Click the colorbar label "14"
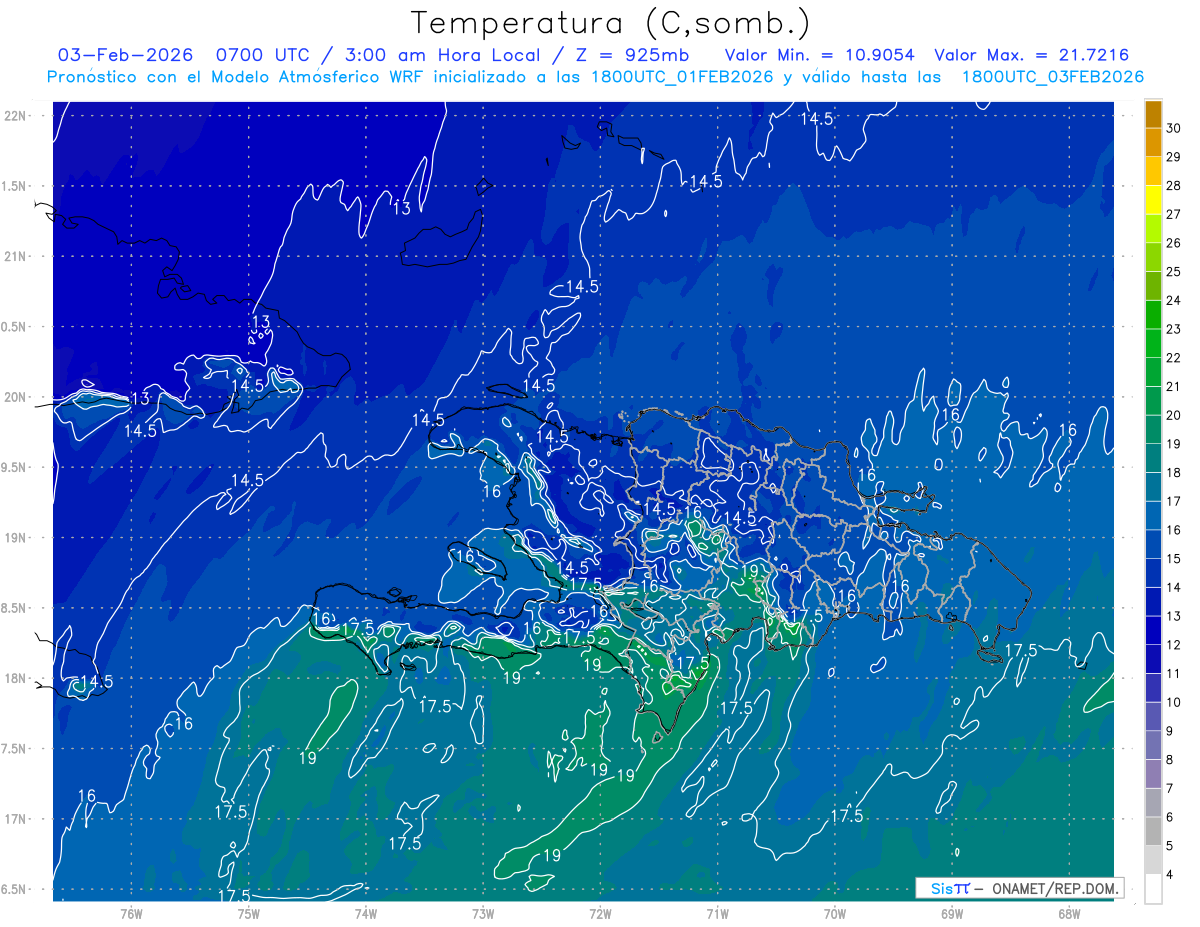1200x927 pixels. click(x=1174, y=588)
